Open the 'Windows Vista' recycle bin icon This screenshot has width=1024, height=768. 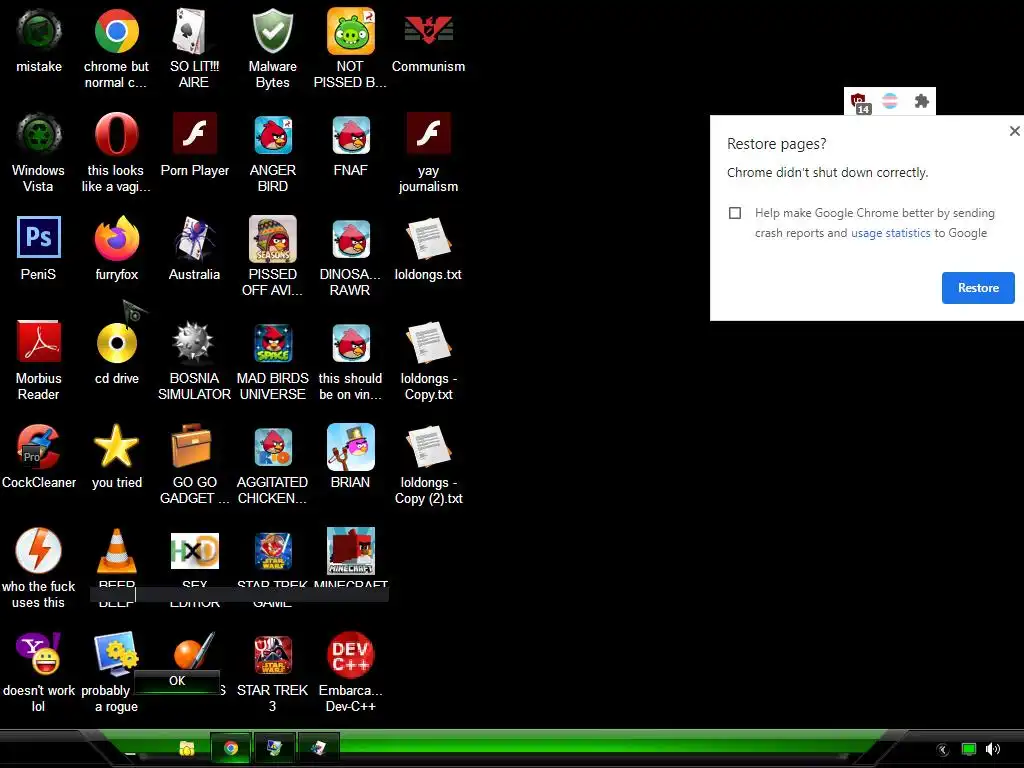[39, 135]
